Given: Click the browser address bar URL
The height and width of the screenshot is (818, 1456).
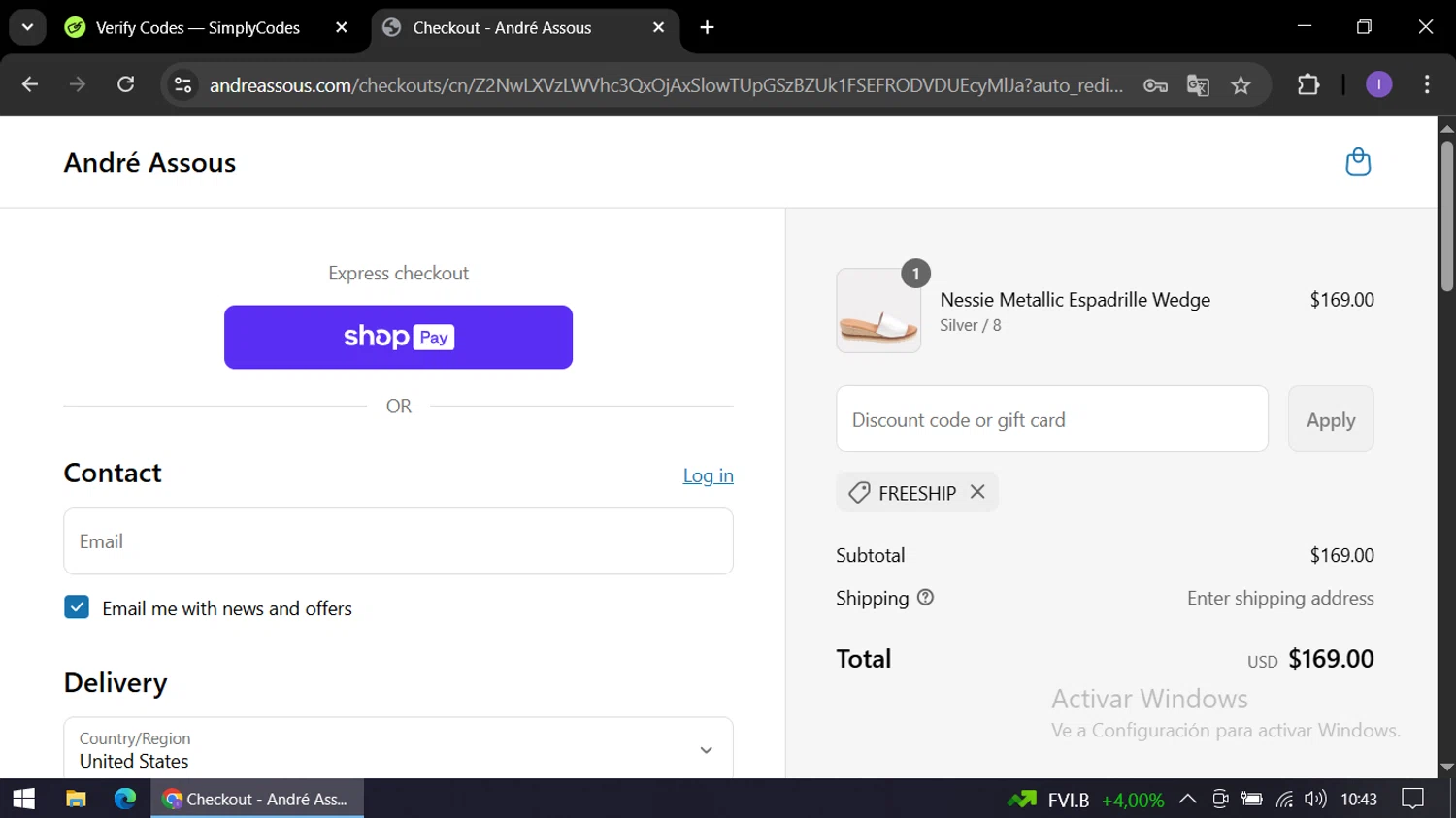Looking at the screenshot, I should 666,85.
